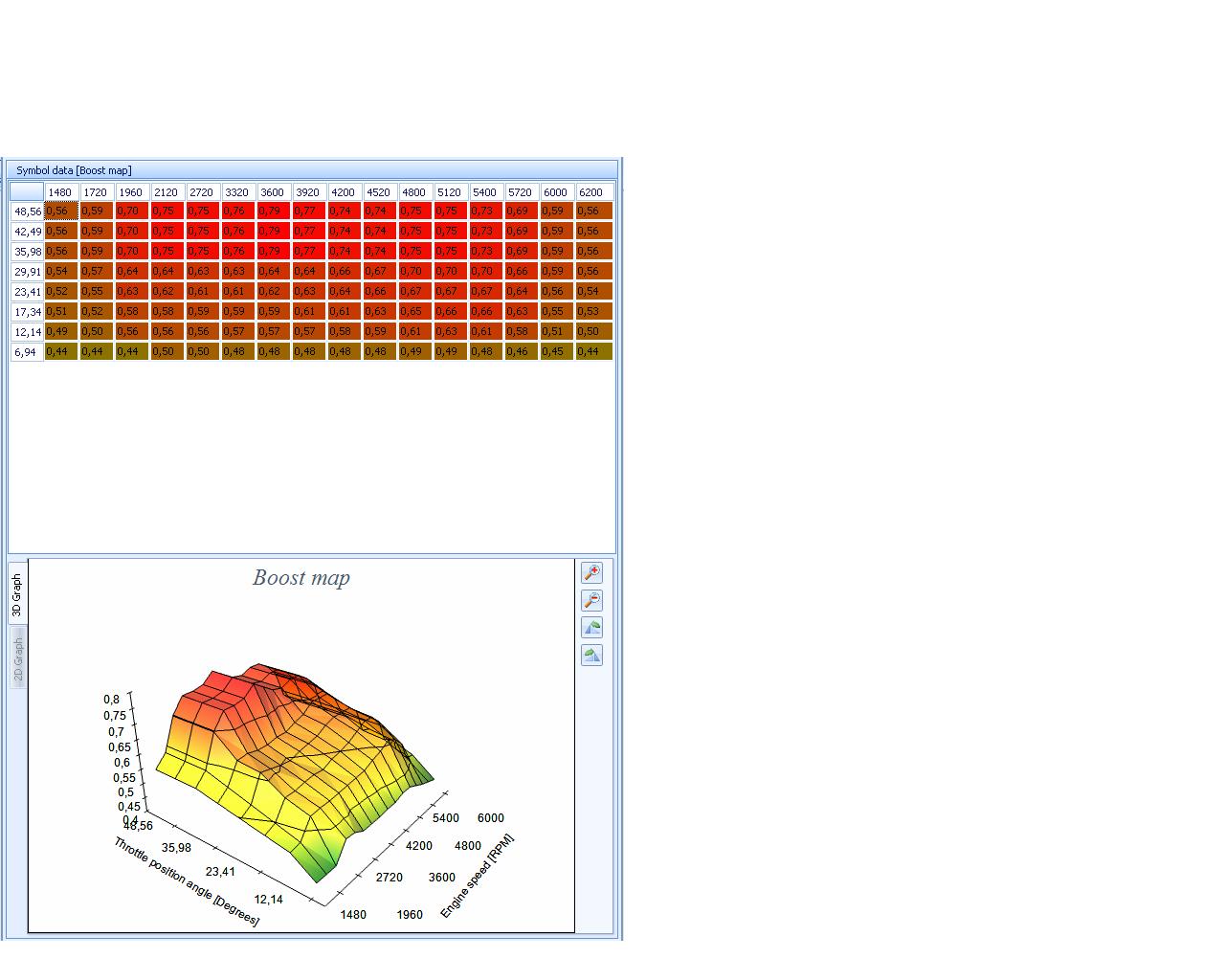Viewport: 1225px width, 980px height.
Task: Zoom in on the 3D boost graph
Action: (591, 572)
